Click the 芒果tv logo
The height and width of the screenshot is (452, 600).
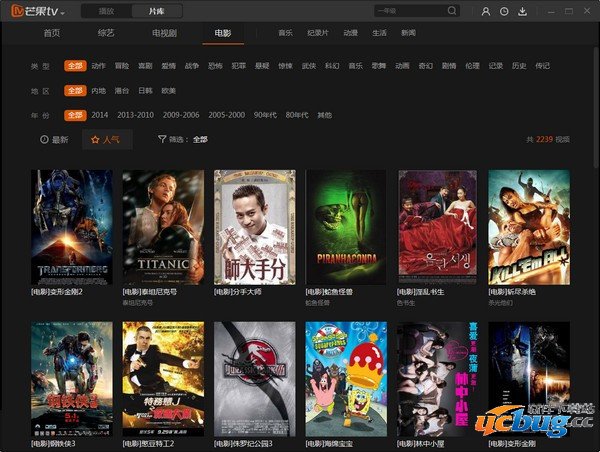pos(32,11)
